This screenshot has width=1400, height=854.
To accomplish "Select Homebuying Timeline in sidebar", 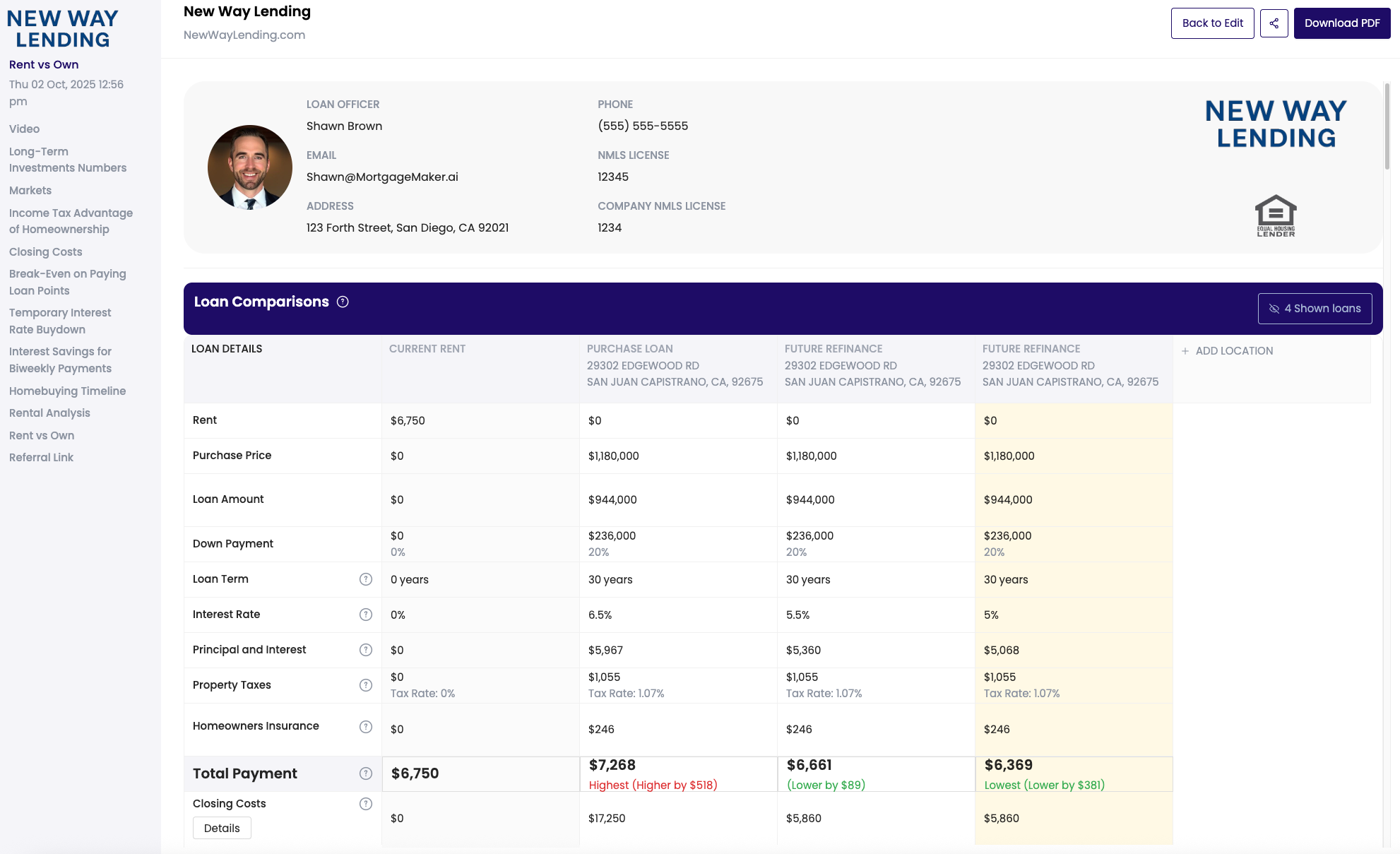I will click(67, 391).
